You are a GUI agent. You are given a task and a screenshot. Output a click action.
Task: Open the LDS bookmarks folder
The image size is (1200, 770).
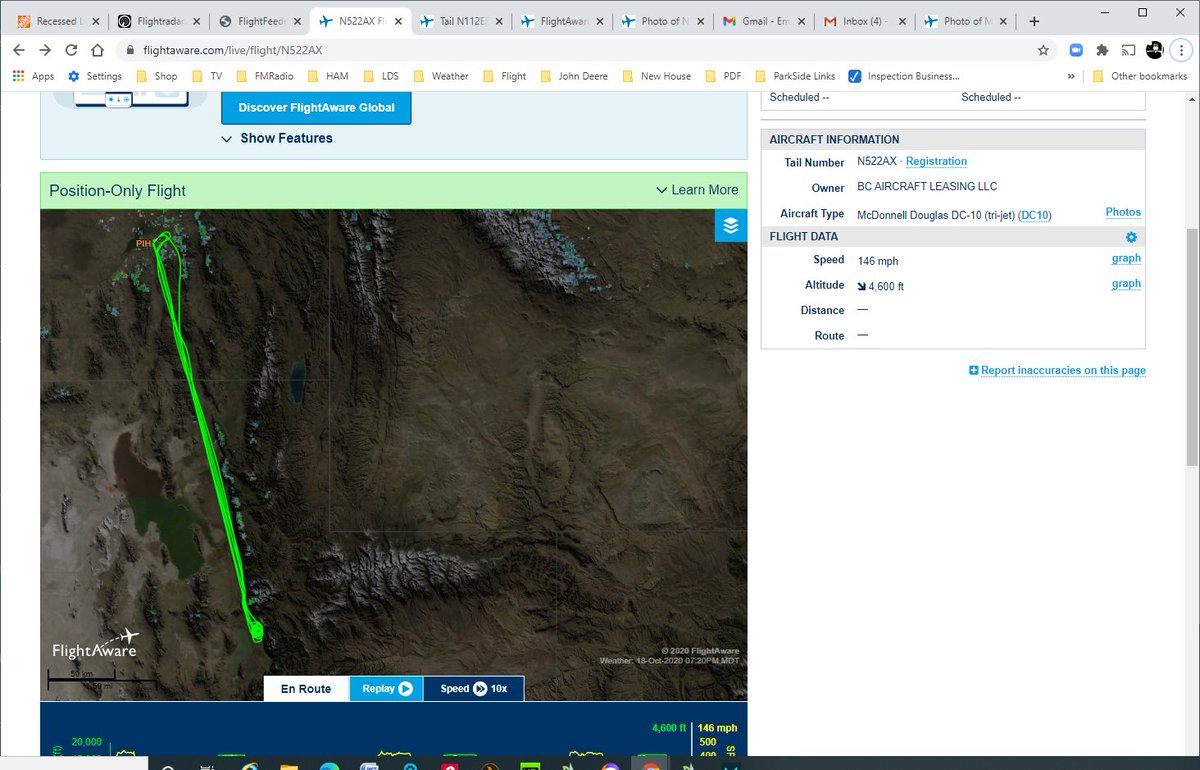pos(382,76)
